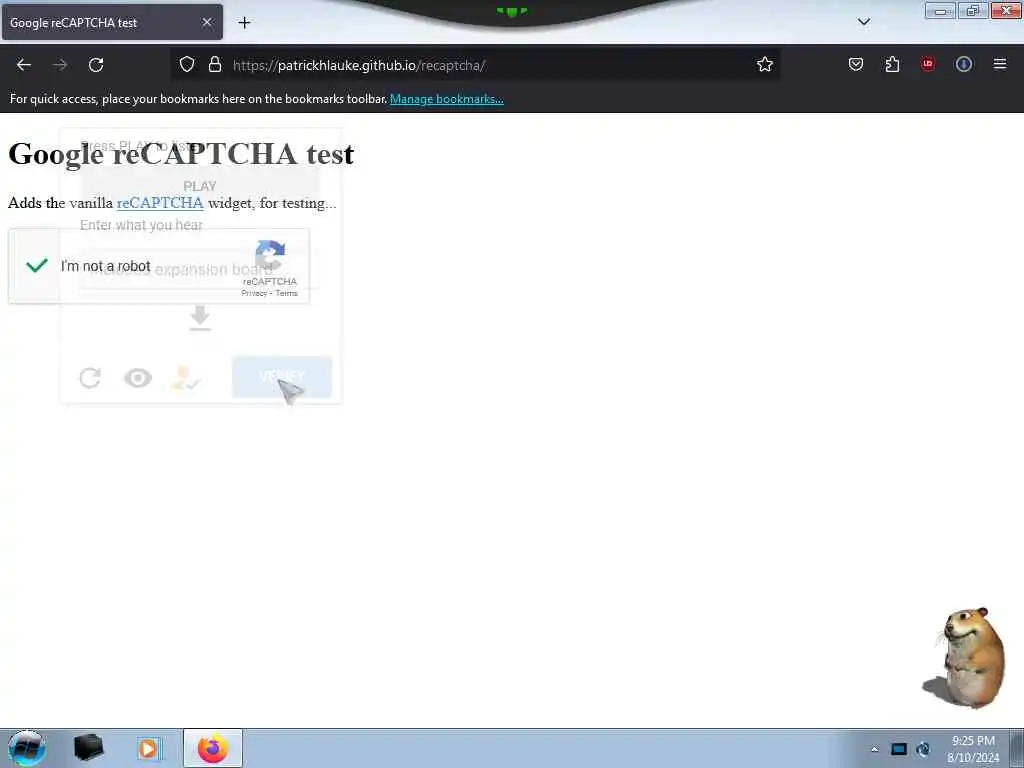Download the audio challenge file

tap(200, 318)
